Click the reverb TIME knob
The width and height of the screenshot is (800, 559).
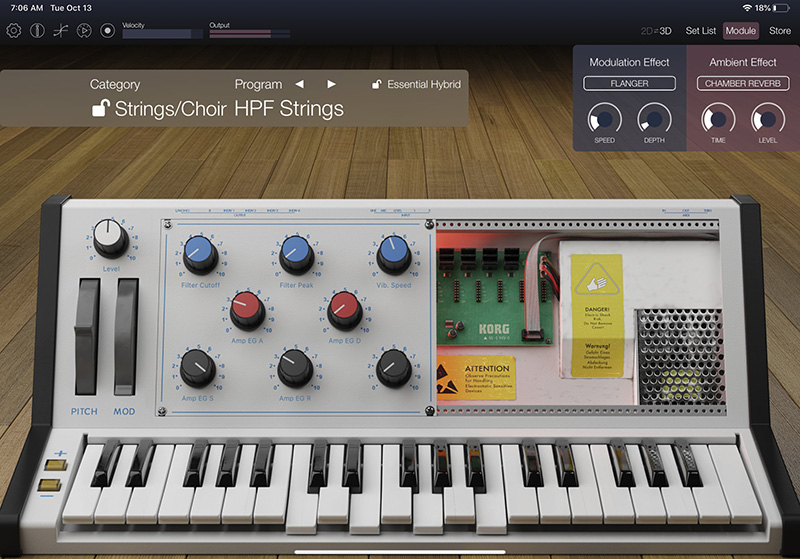point(718,119)
